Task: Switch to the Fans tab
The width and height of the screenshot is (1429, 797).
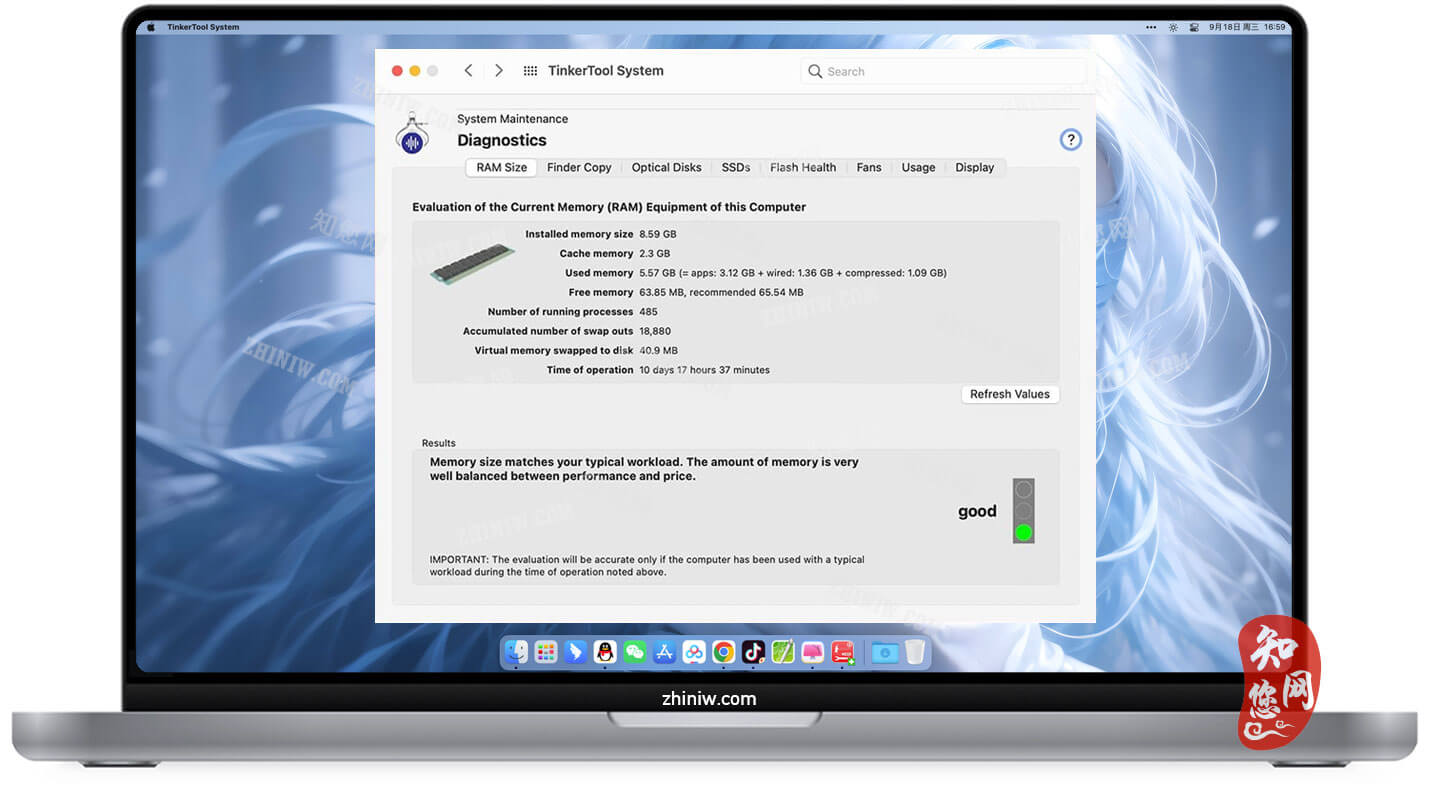Action: pos(869,168)
